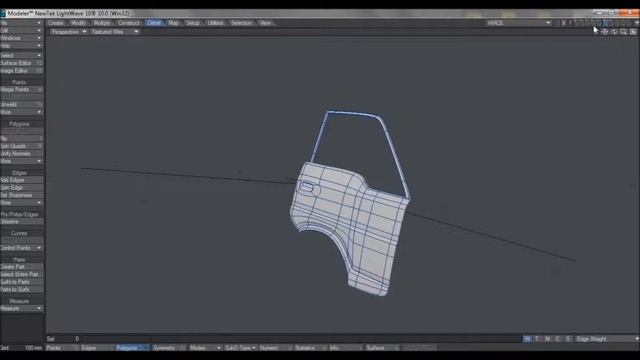The height and width of the screenshot is (360, 640).
Task: Open the Help menu dropdown
Action: coord(22,46)
